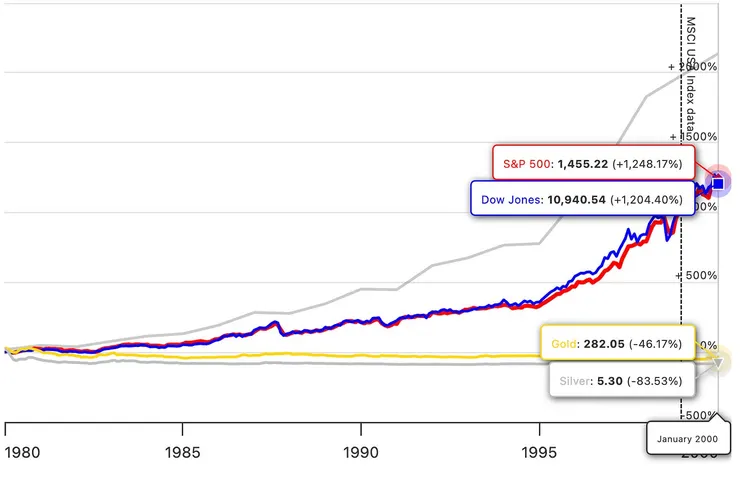Viewport: 740px width, 484px height.
Task: Click the gray triangle Silver marker
Action: (717, 362)
